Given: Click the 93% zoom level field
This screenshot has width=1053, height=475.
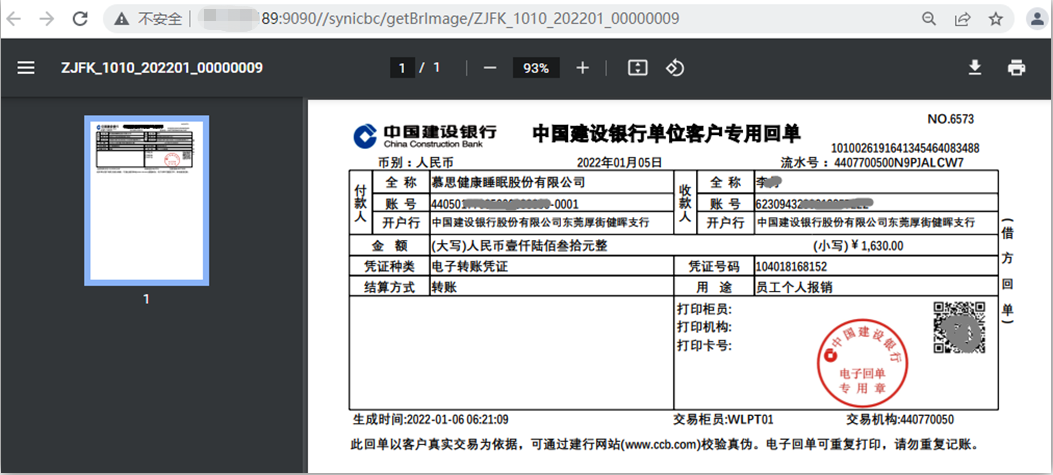Looking at the screenshot, I should (x=536, y=68).
